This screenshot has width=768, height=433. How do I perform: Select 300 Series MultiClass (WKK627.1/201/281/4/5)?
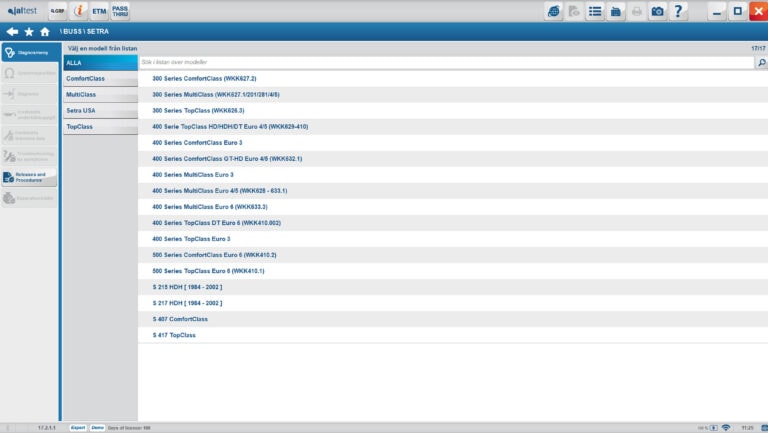[453, 95]
